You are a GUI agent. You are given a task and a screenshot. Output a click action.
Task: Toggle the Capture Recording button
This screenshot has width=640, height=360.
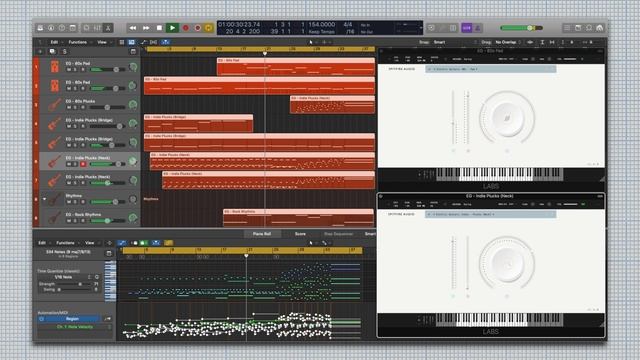click(198, 28)
